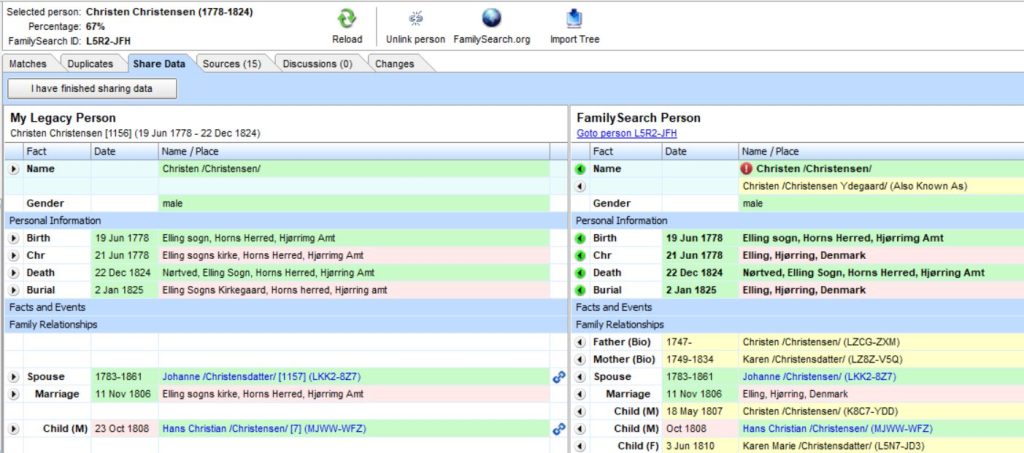Image resolution: width=1024 pixels, height=453 pixels.
Task: Click link icon on Hans Christian child row
Action: (x=559, y=429)
